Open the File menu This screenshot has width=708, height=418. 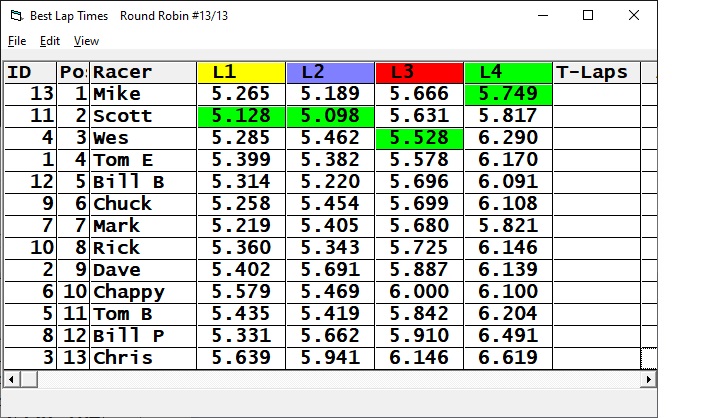17,41
